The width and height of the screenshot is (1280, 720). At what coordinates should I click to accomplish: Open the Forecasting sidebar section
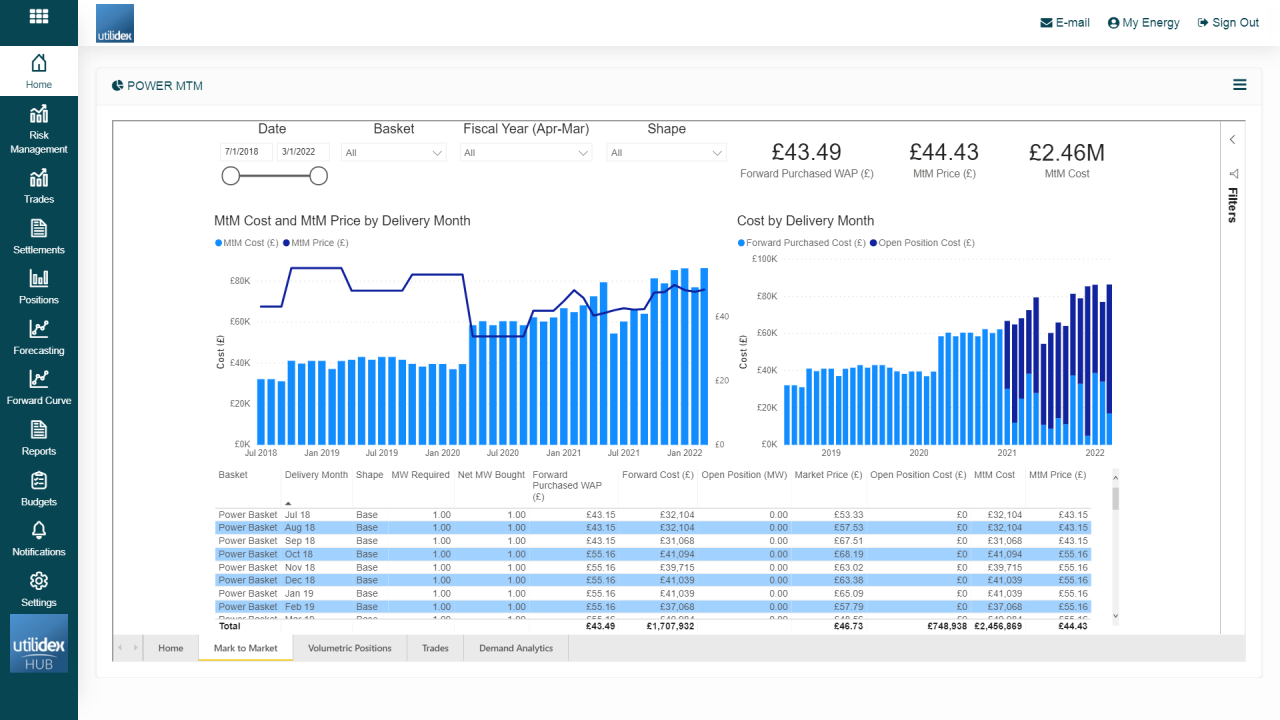tap(39, 337)
